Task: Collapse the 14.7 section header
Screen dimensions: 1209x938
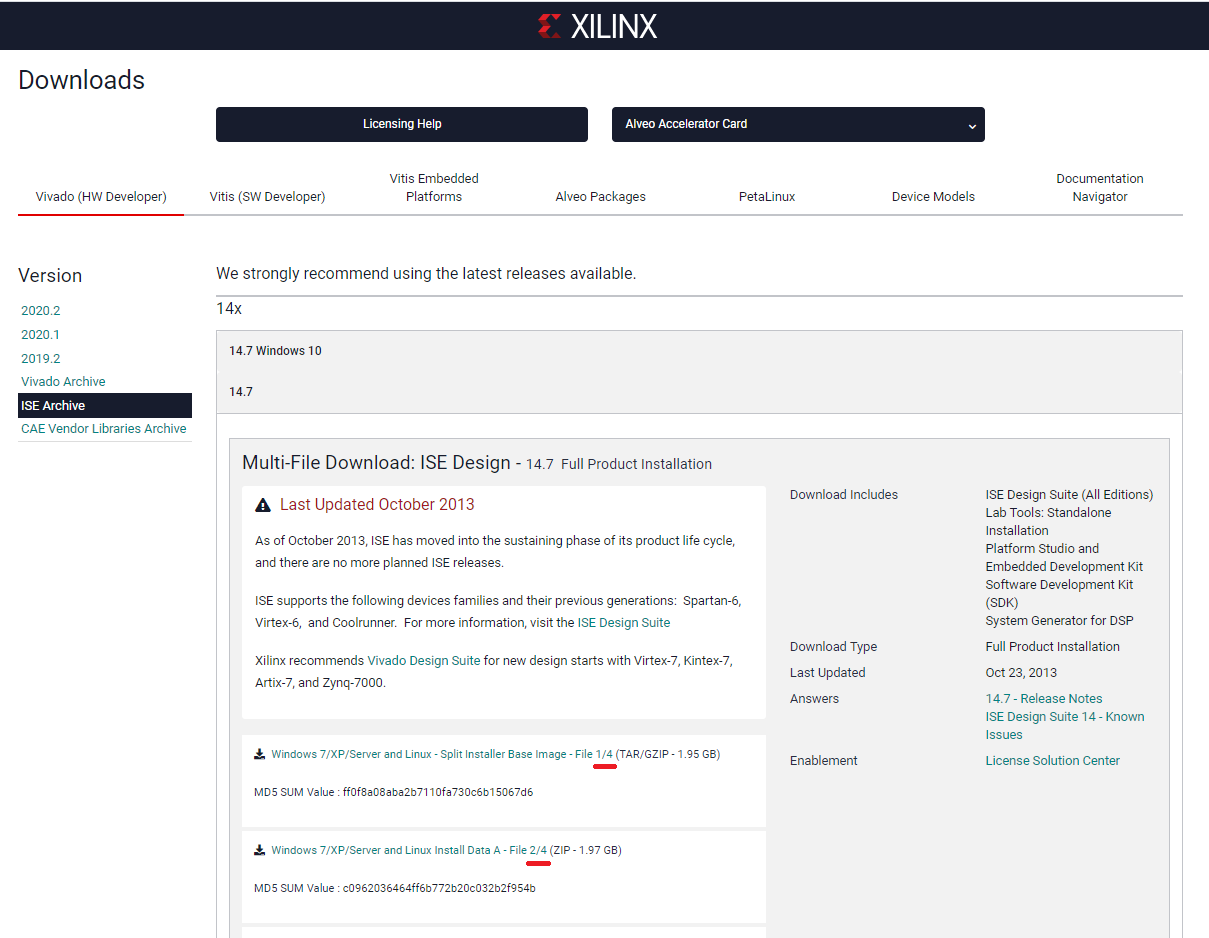Action: [x=699, y=392]
